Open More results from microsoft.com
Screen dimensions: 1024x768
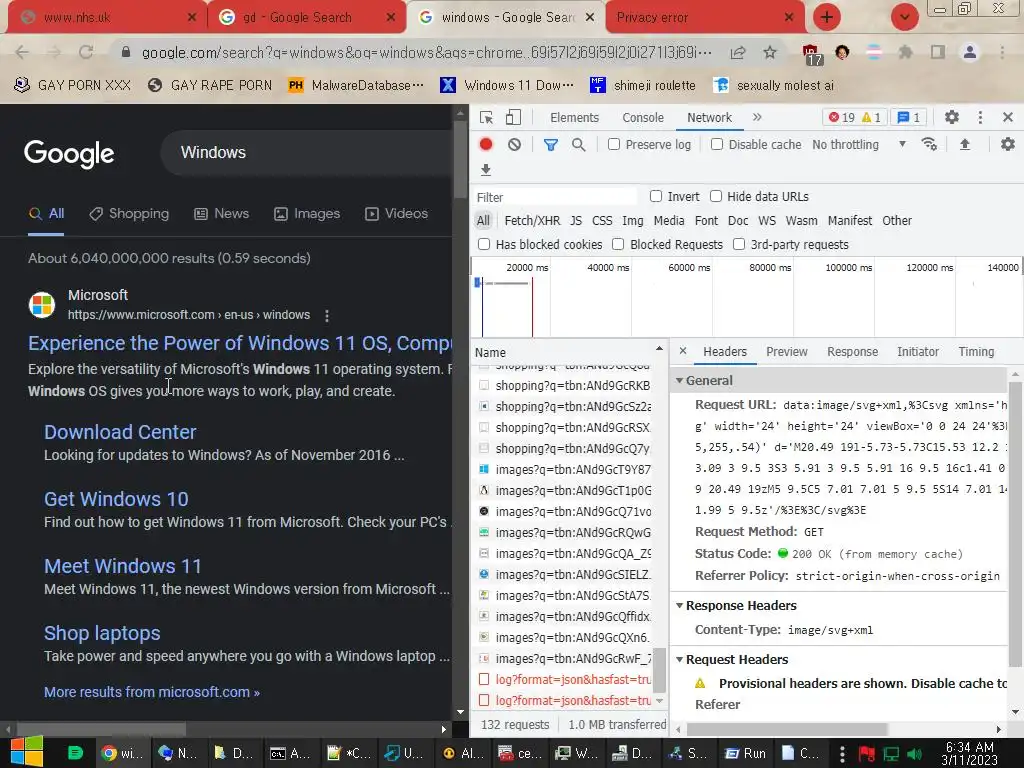click(x=152, y=692)
